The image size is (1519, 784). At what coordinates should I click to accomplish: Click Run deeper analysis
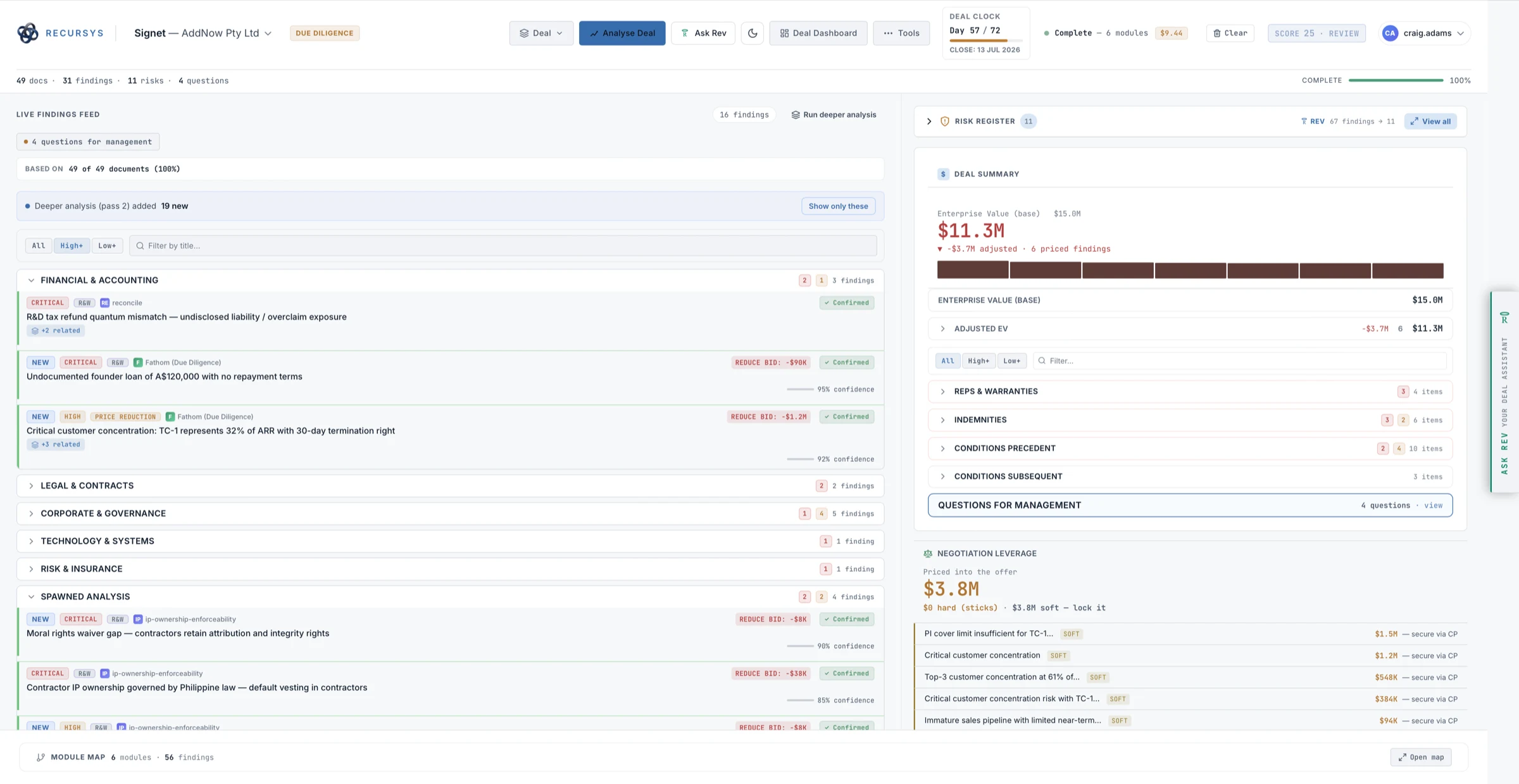(x=834, y=115)
